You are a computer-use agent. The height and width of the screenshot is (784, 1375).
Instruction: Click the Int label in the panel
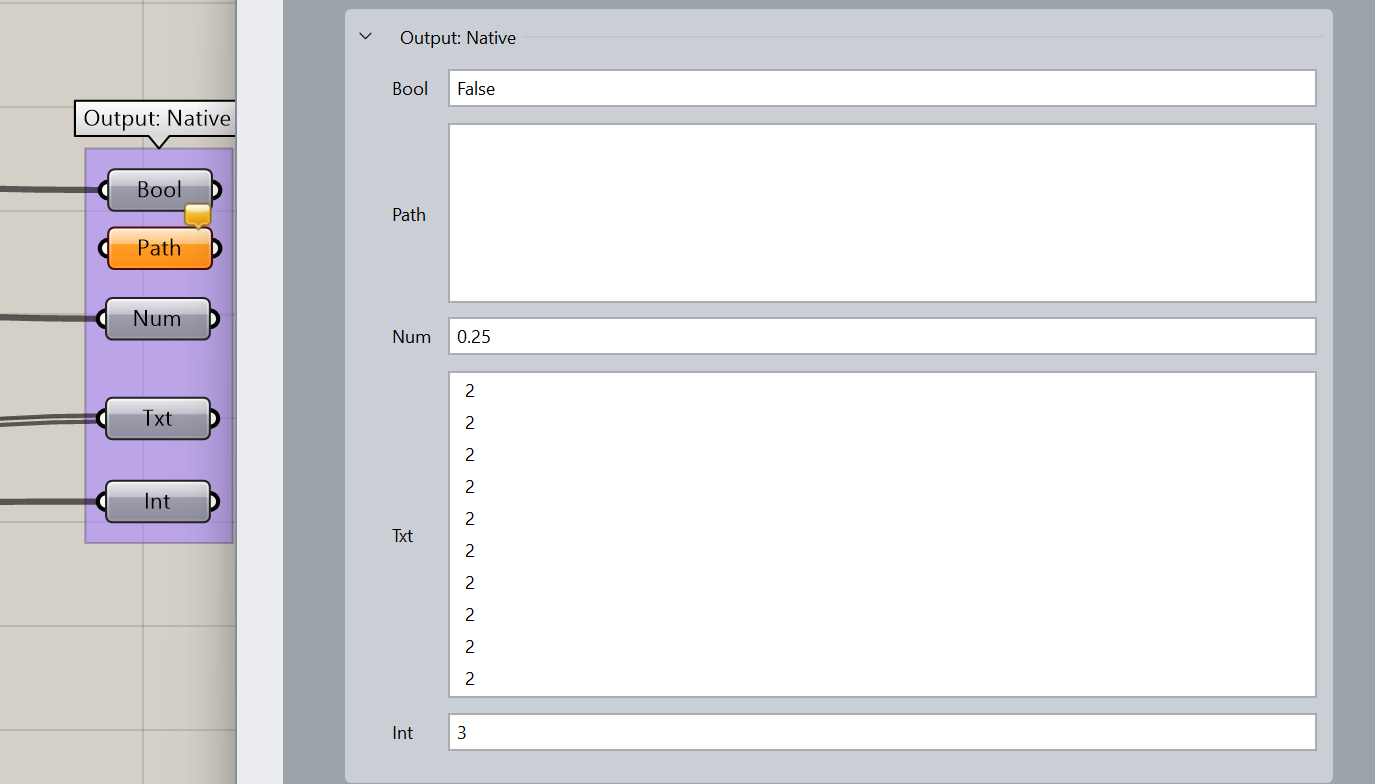[x=402, y=733]
